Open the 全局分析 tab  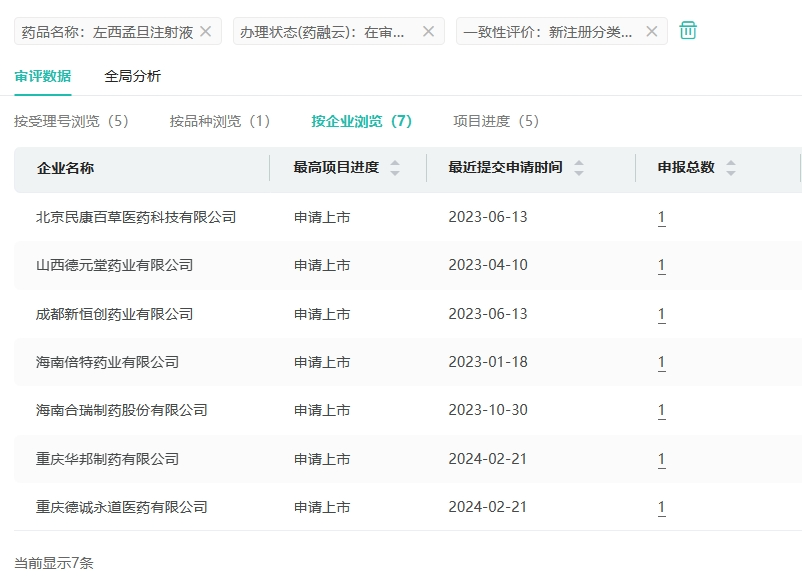(132, 76)
